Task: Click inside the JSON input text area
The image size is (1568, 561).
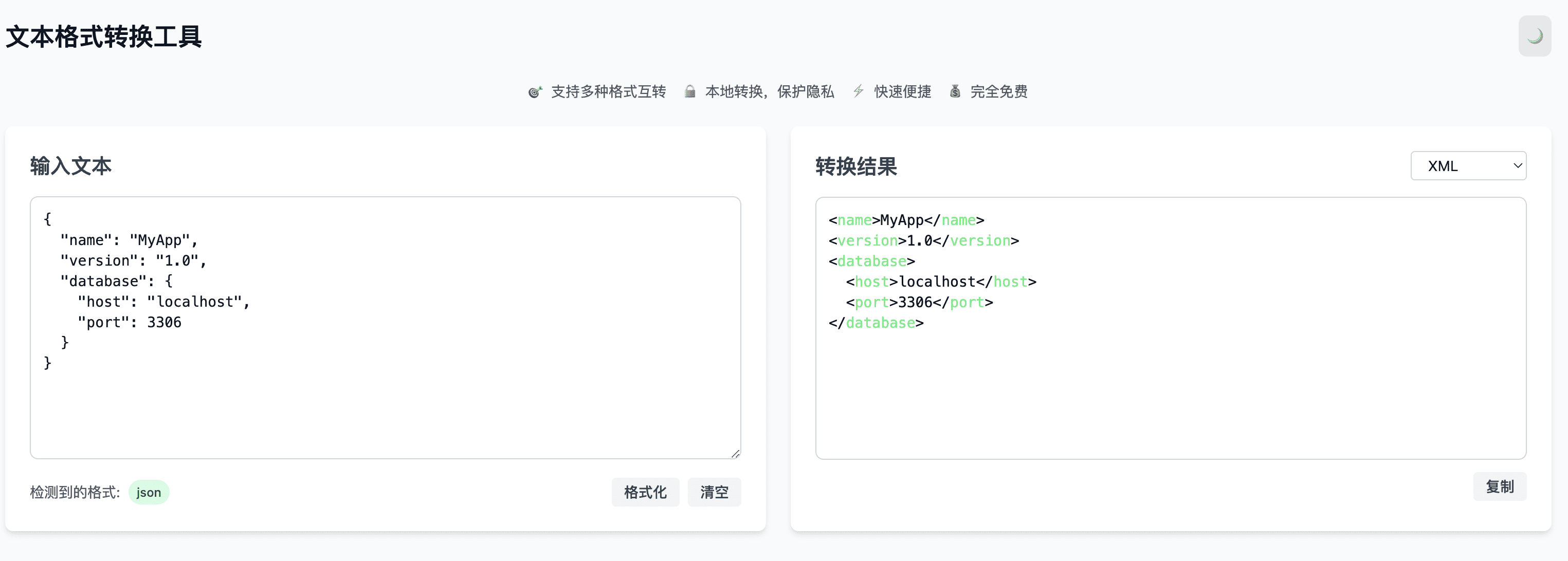Action: point(385,402)
